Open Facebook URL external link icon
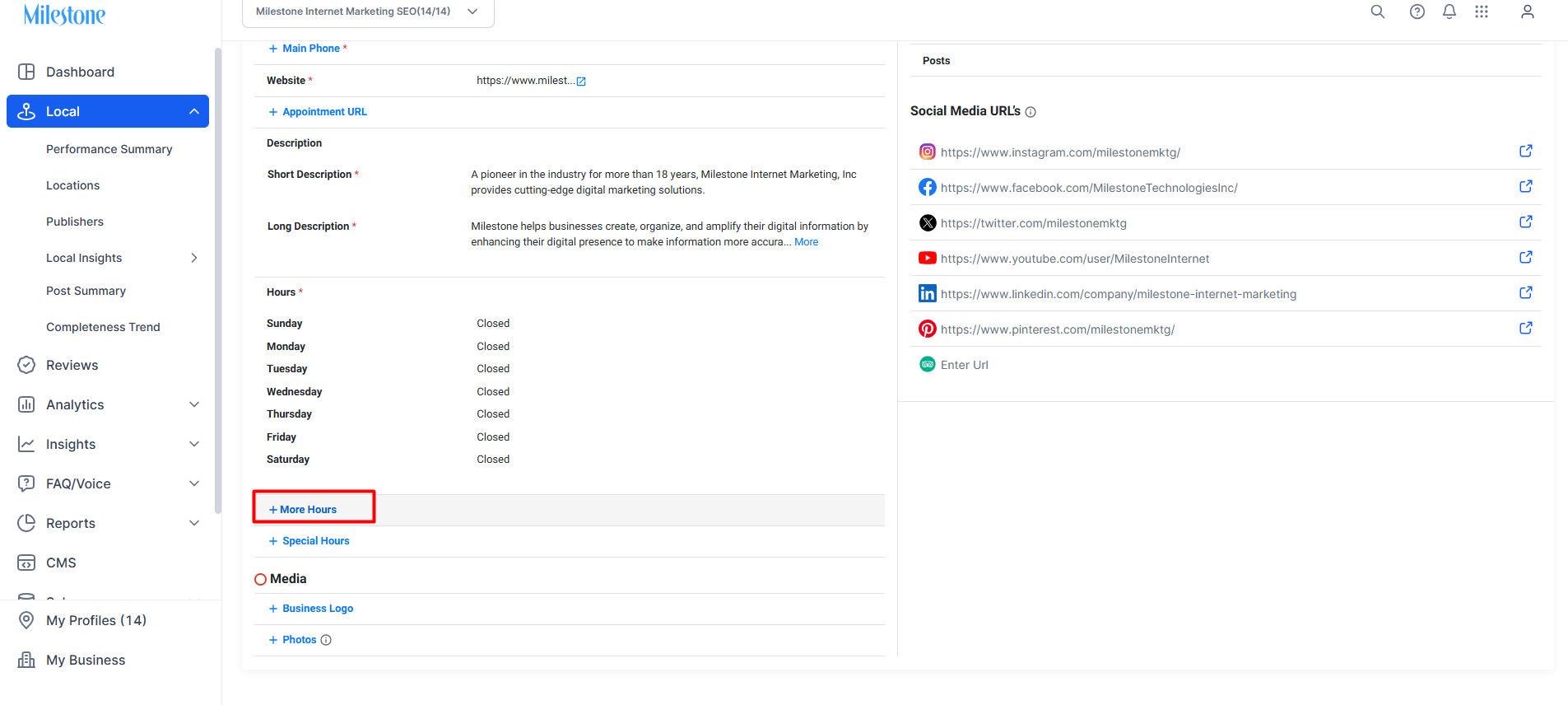 coord(1525,186)
